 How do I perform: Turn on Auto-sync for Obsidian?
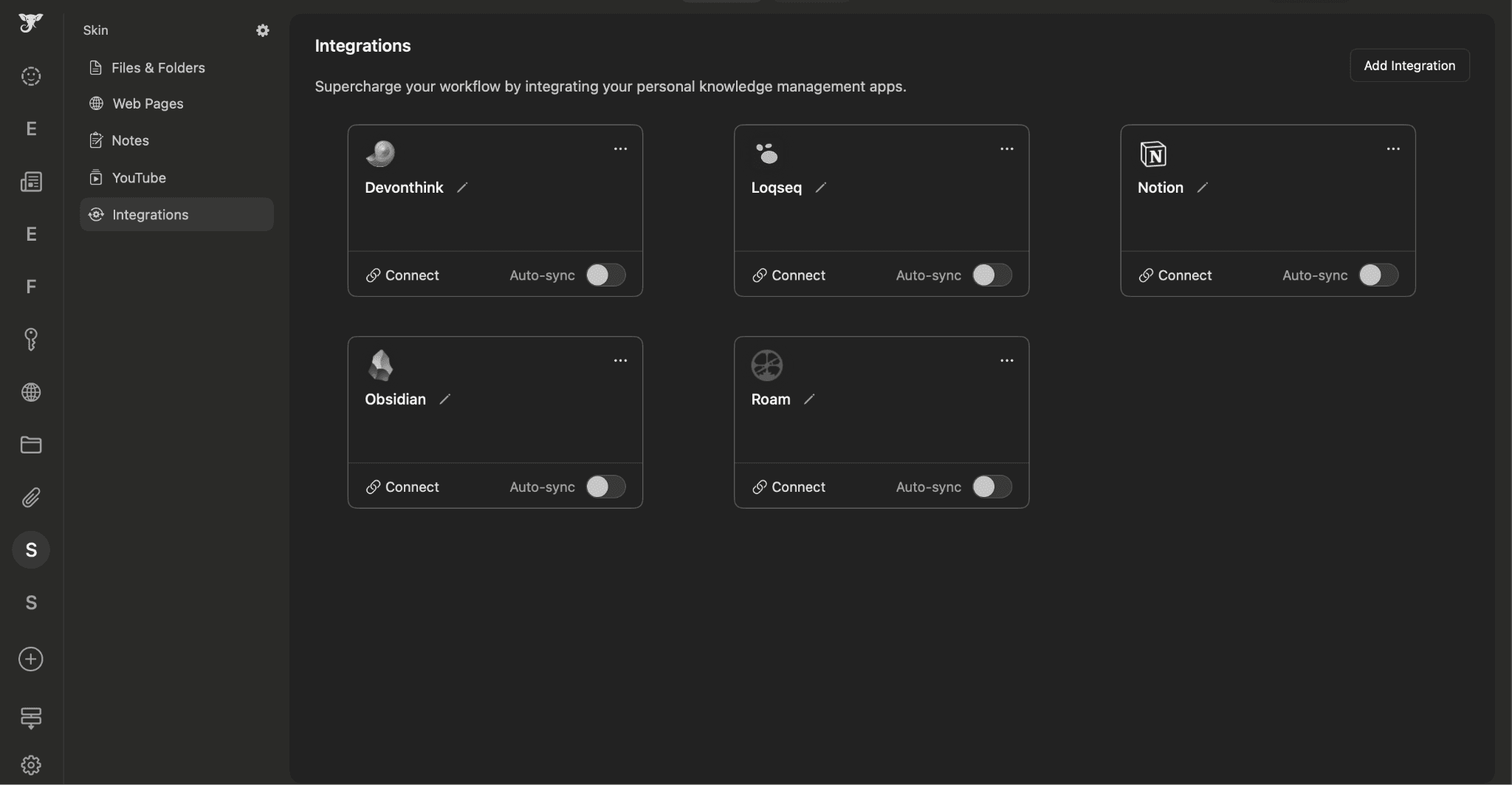pos(605,487)
